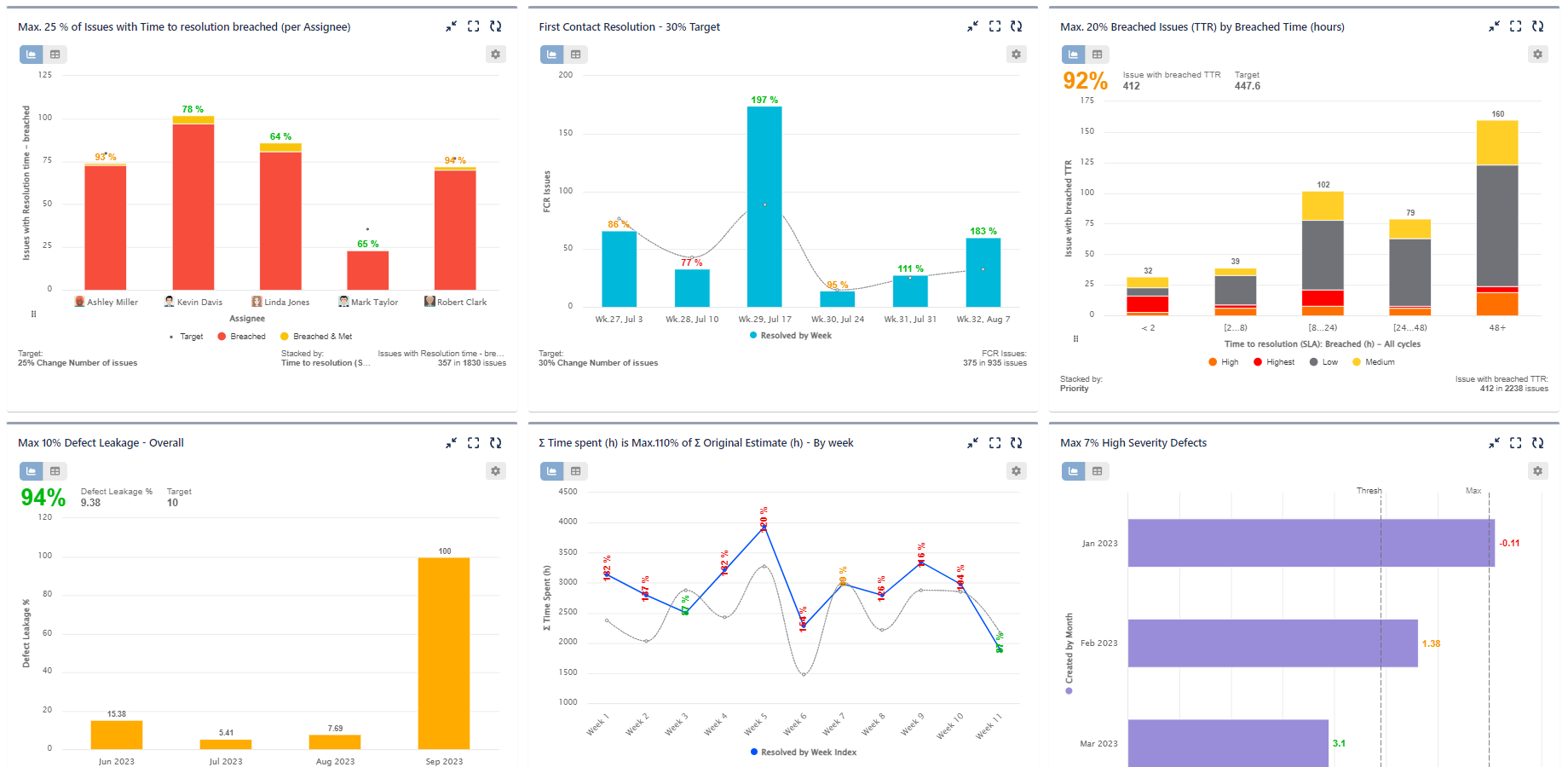Switch Time to resolution per Assignee gadget to chart view
Image resolution: width=1568 pixels, height=767 pixels.
click(32, 55)
